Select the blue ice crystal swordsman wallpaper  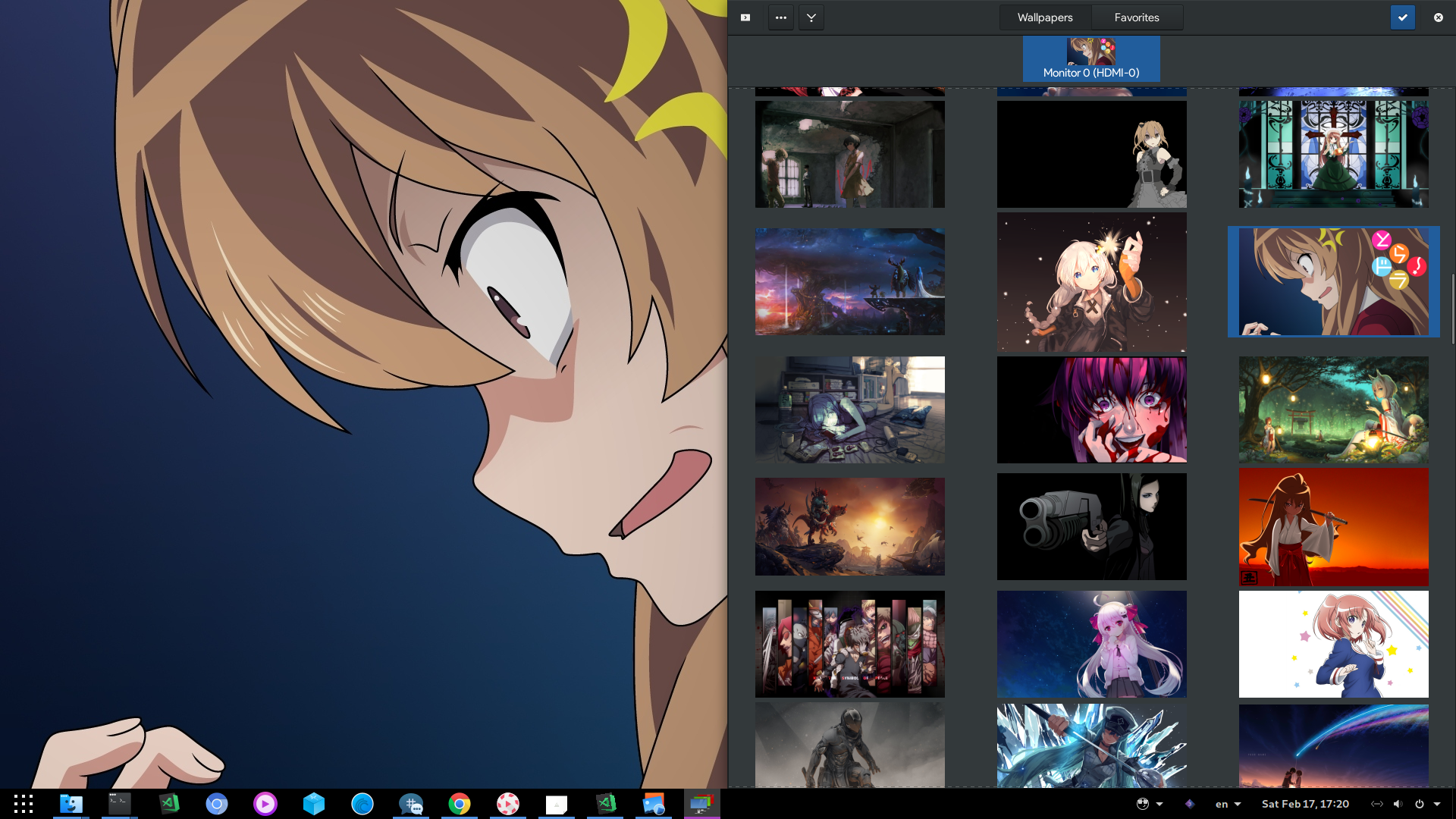[1091, 745]
